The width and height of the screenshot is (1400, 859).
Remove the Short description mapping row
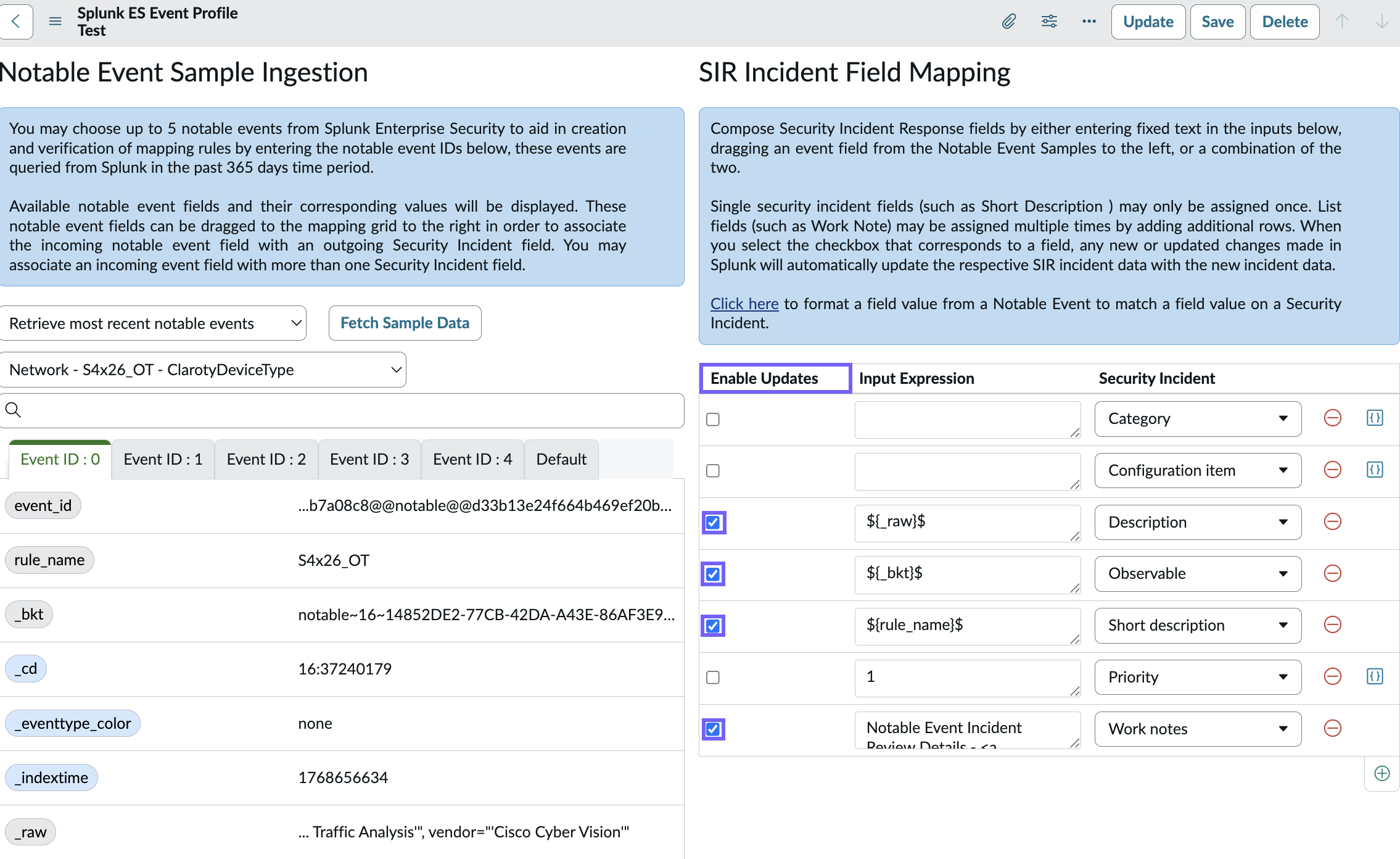pos(1333,625)
